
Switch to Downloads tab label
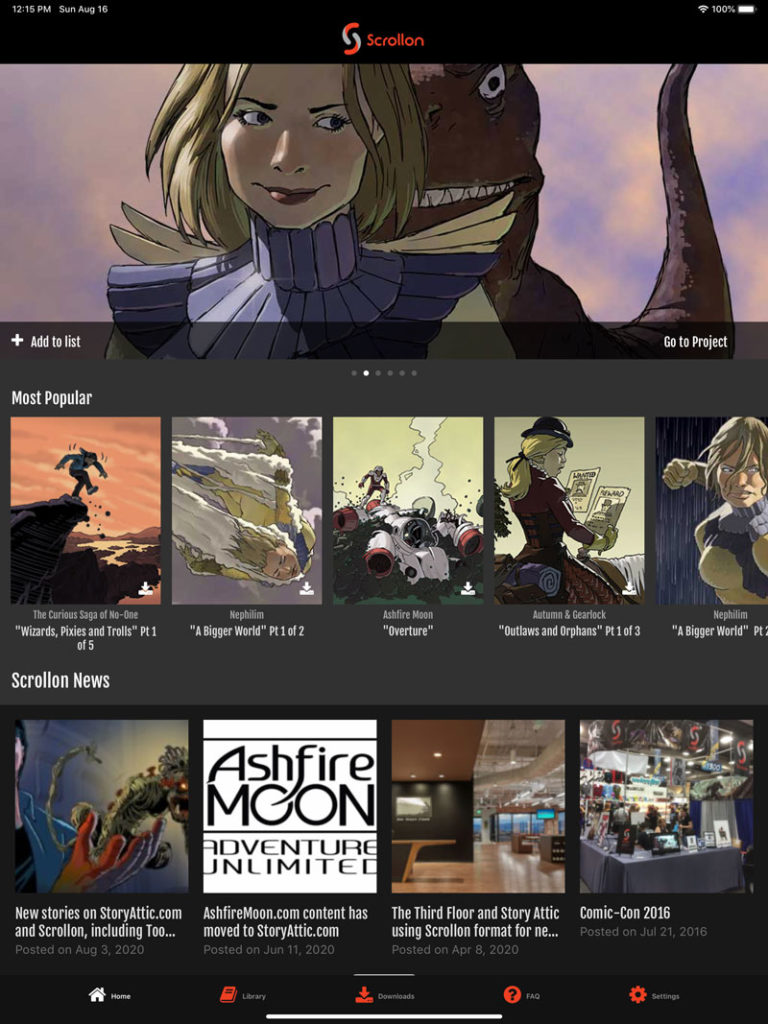click(396, 996)
